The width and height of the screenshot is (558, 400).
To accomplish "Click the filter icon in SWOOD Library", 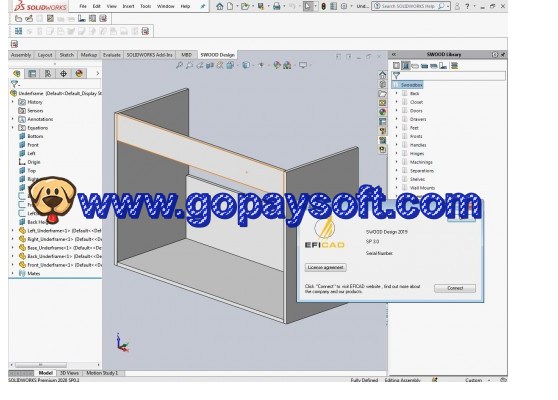I will tap(396, 75).
